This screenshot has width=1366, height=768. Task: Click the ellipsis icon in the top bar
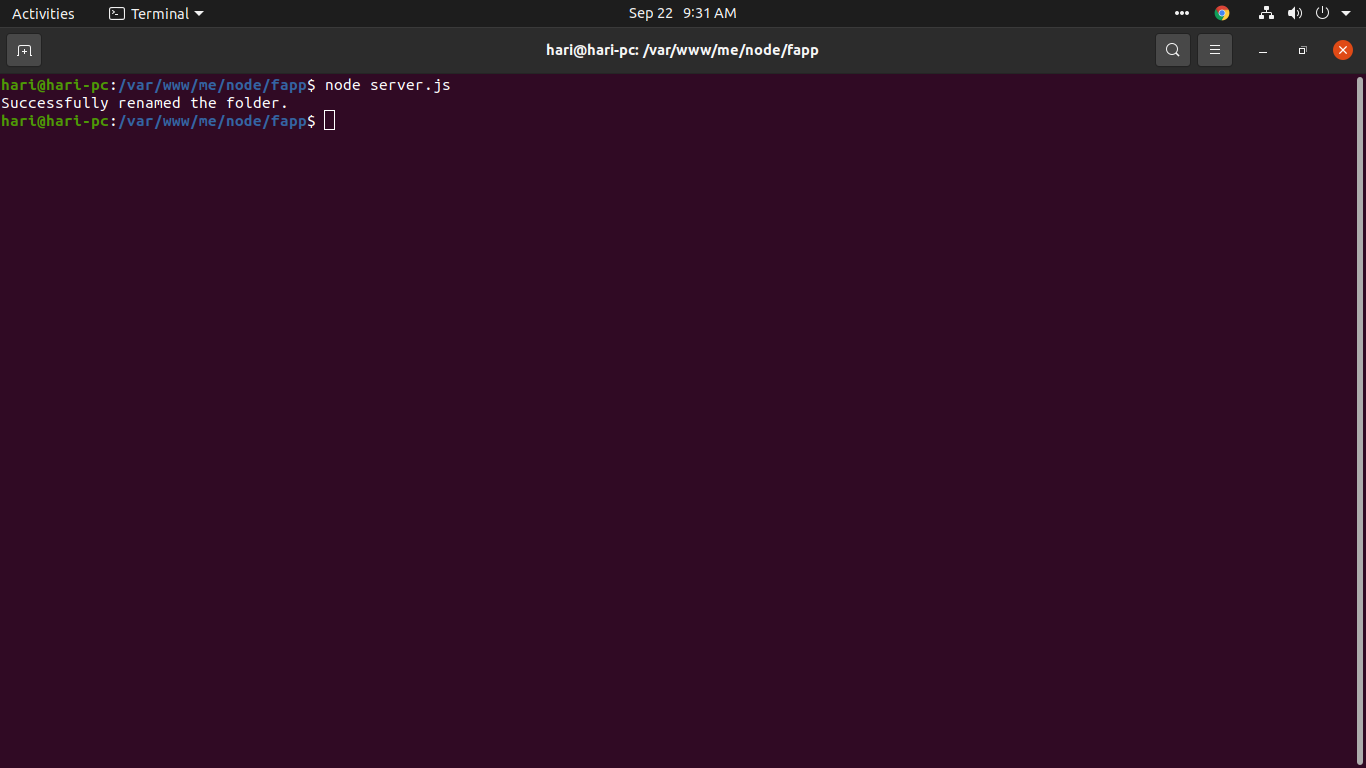(x=1181, y=13)
